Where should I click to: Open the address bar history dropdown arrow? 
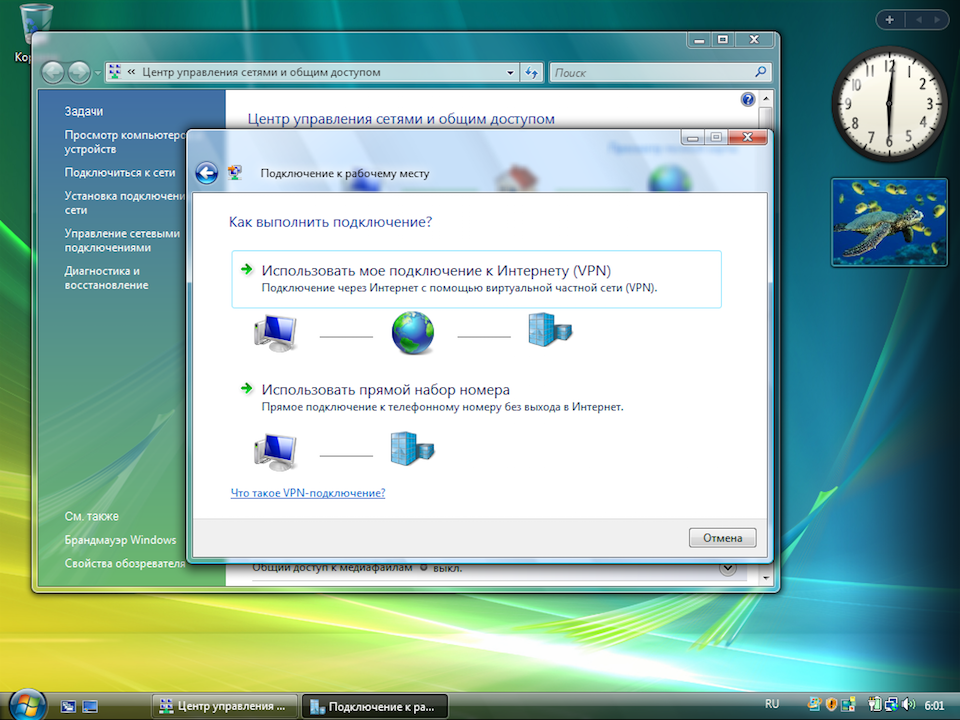[x=510, y=72]
